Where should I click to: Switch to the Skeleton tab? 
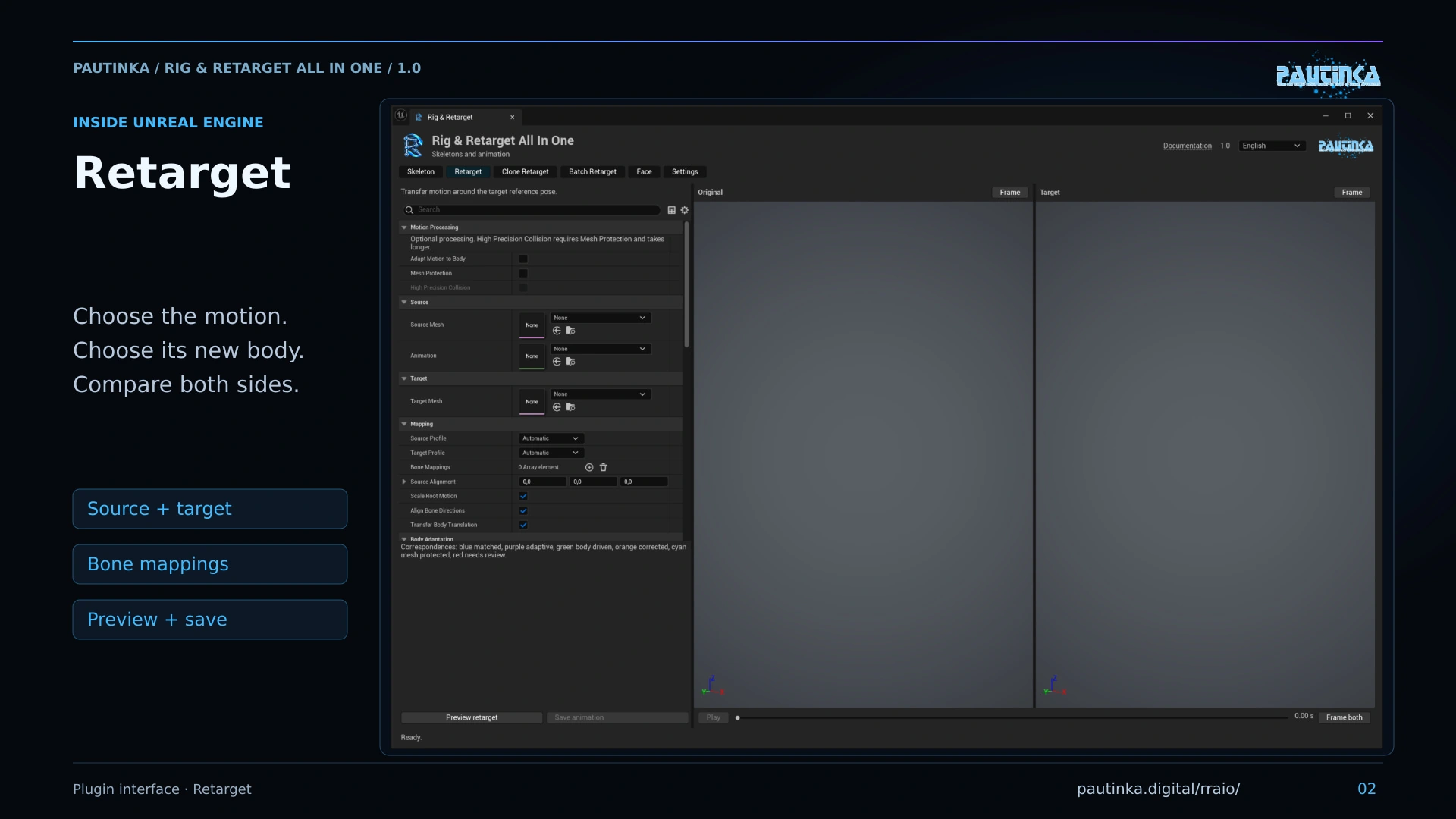tap(421, 172)
